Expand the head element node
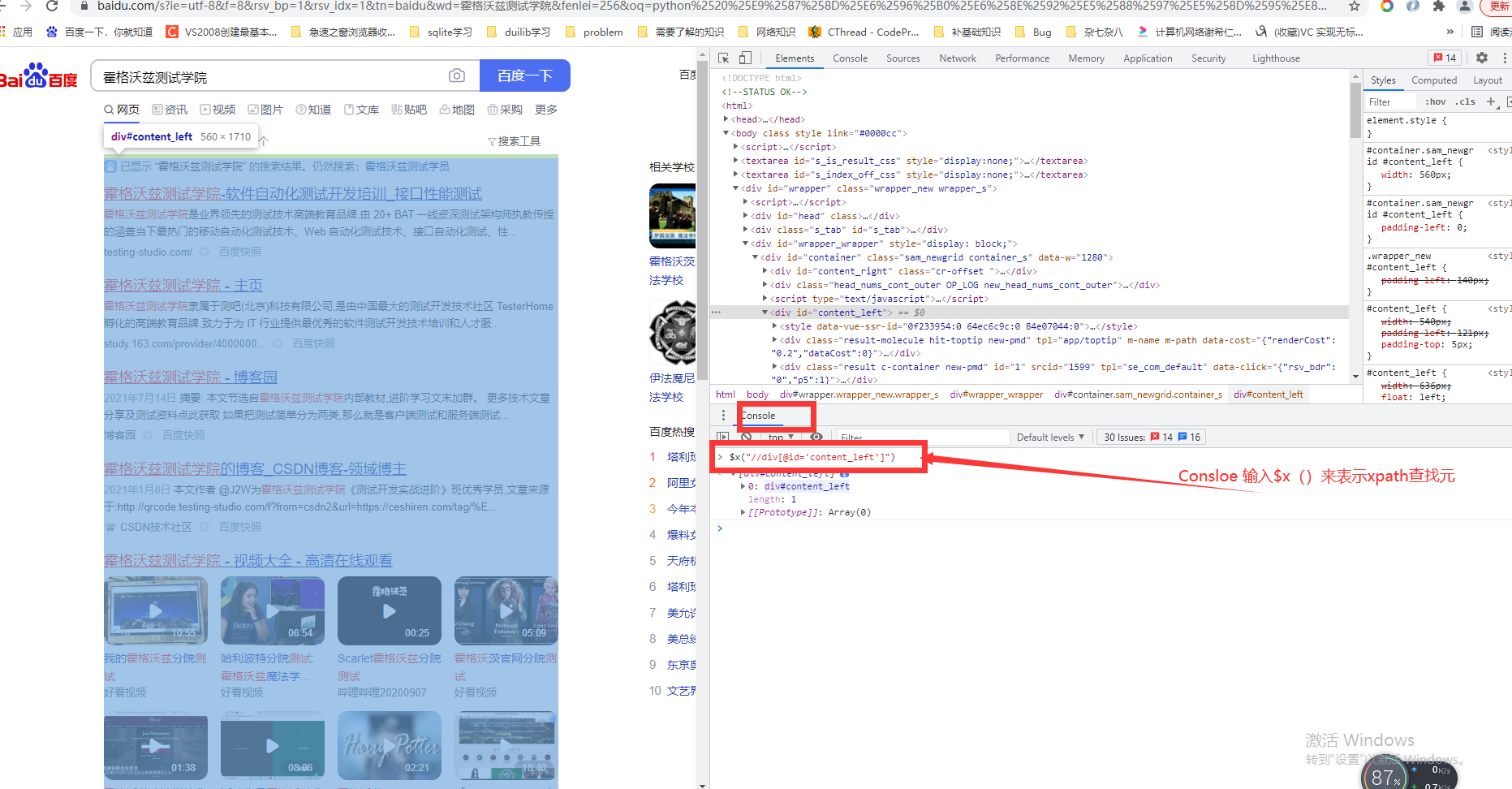 (x=726, y=119)
